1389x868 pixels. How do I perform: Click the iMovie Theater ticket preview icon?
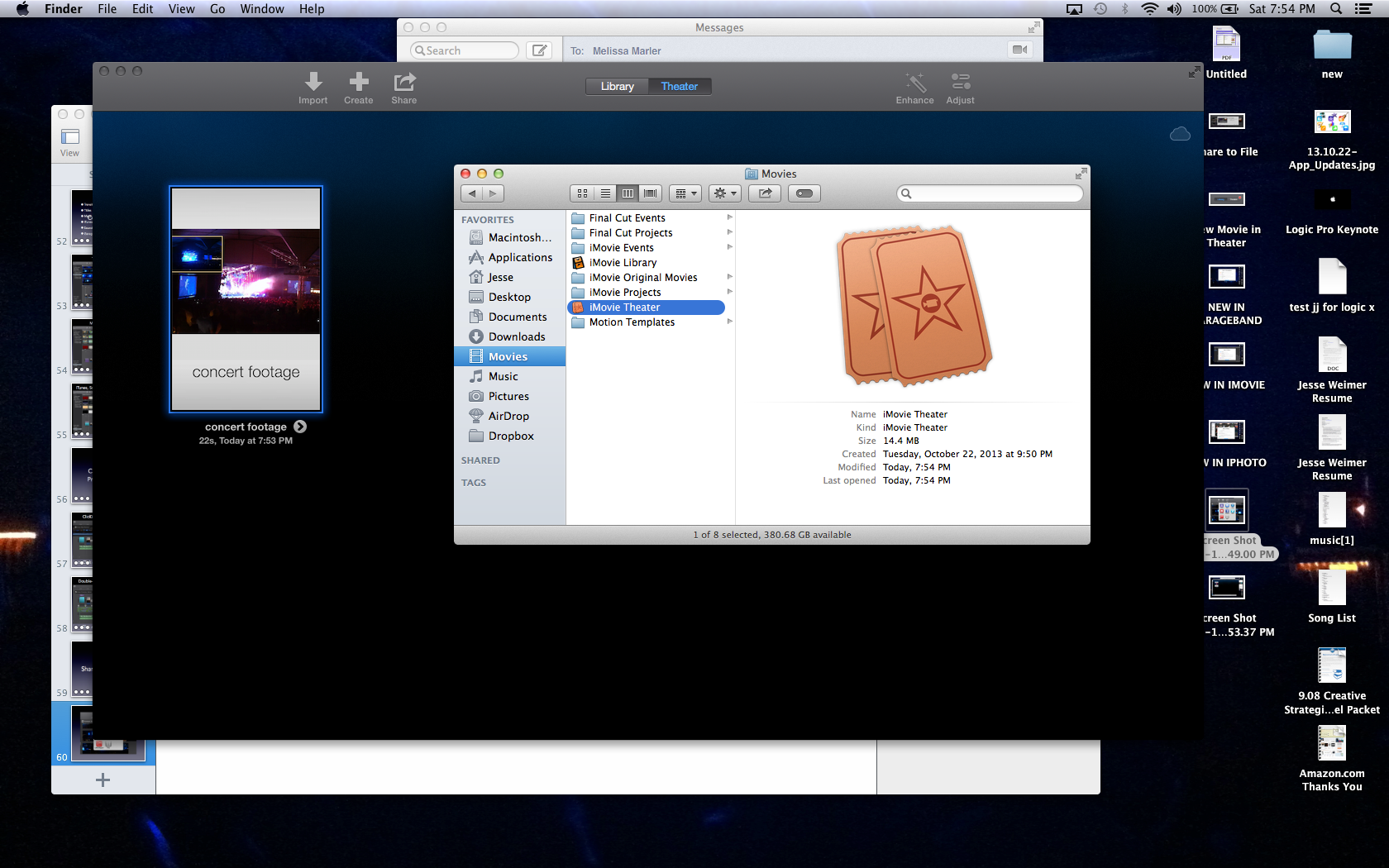coord(914,306)
